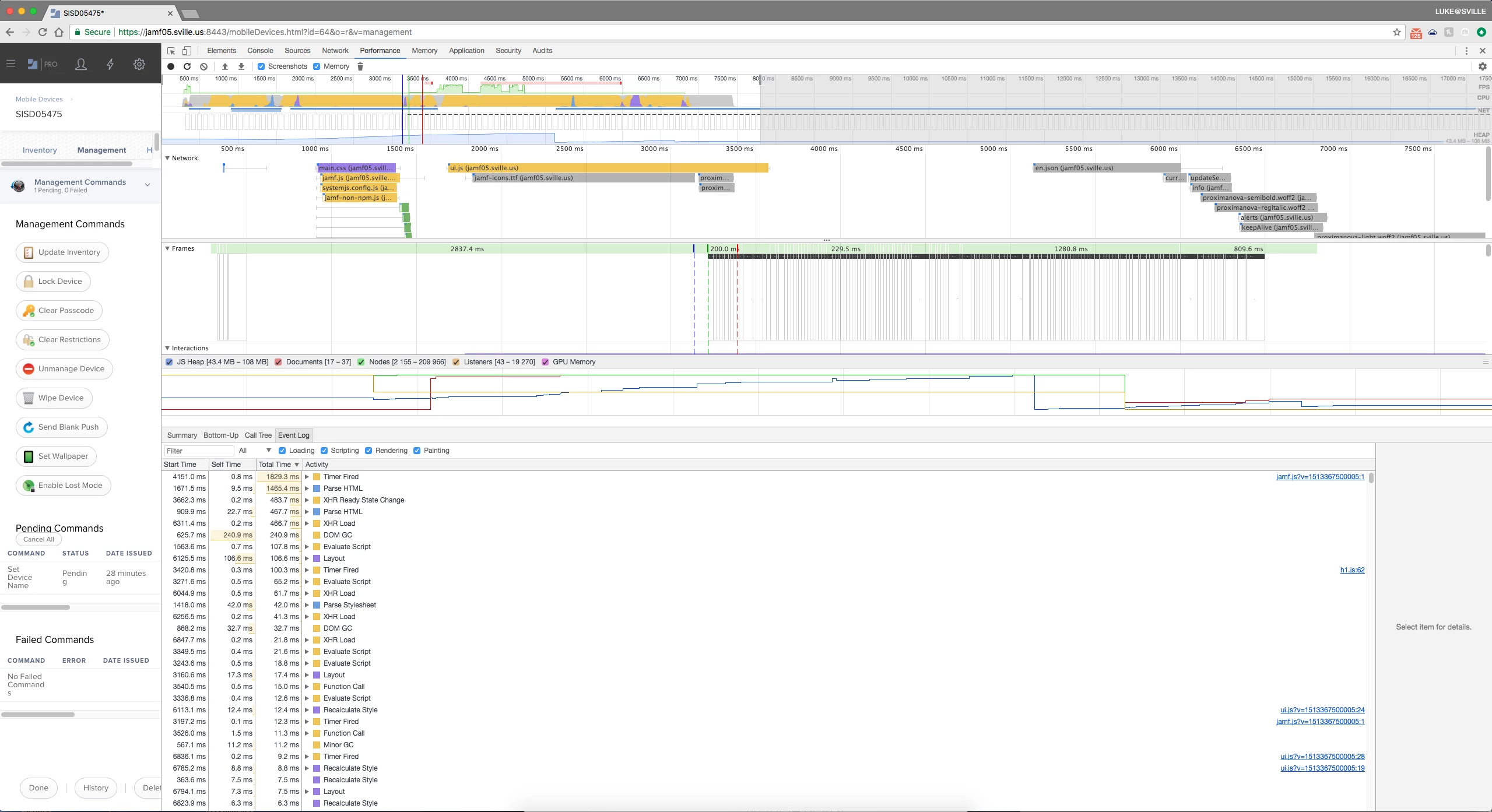Click the reload and record icon

click(187, 66)
